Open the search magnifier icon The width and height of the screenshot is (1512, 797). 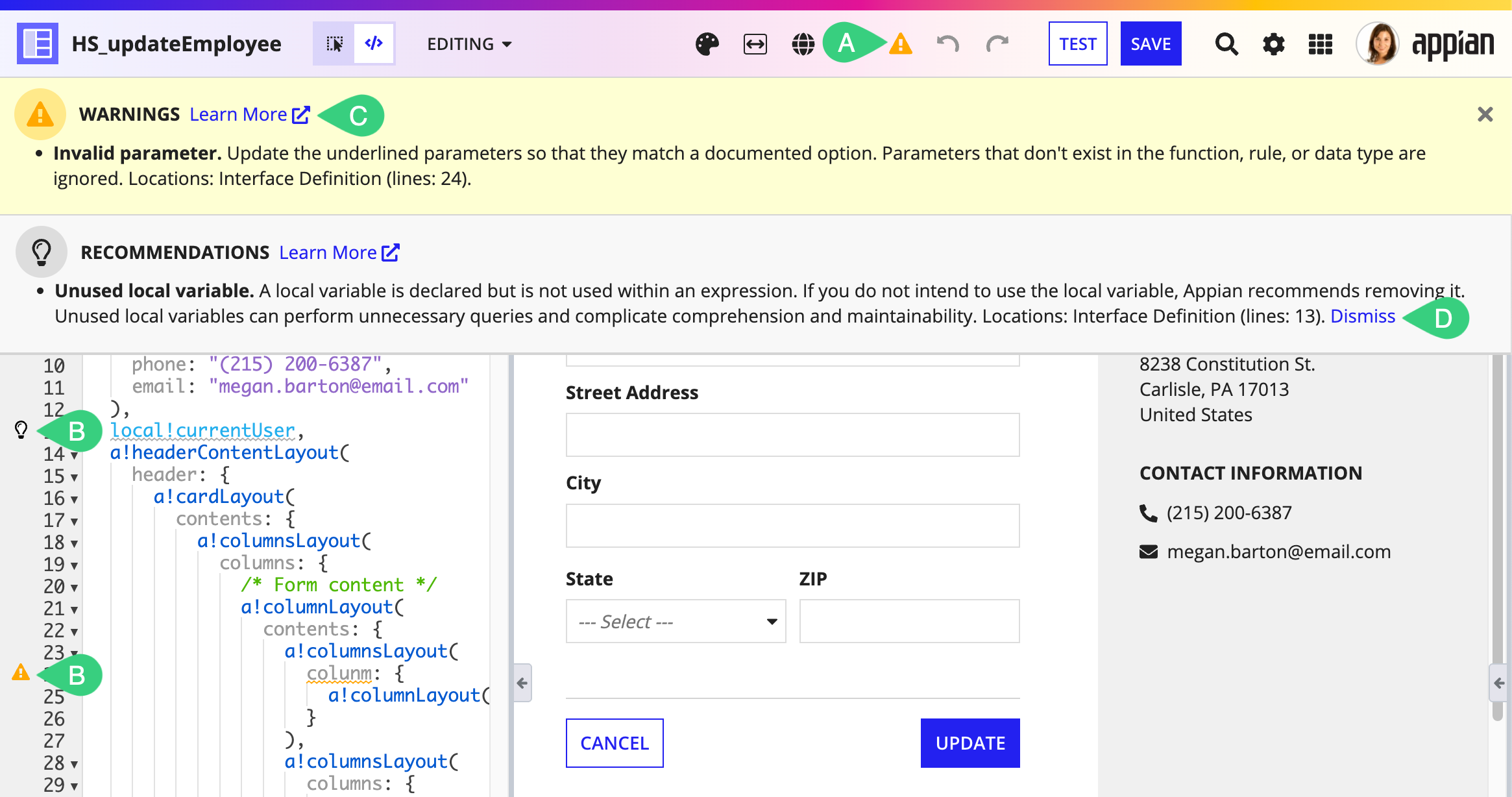pyautogui.click(x=1226, y=44)
